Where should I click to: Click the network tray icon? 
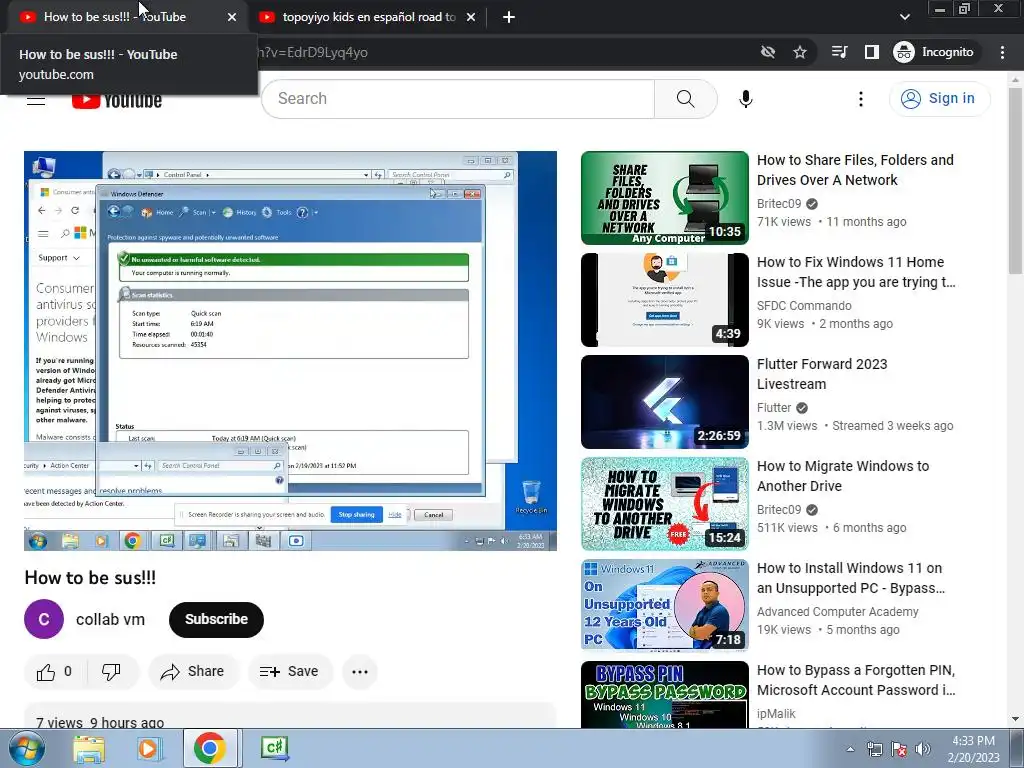874,749
